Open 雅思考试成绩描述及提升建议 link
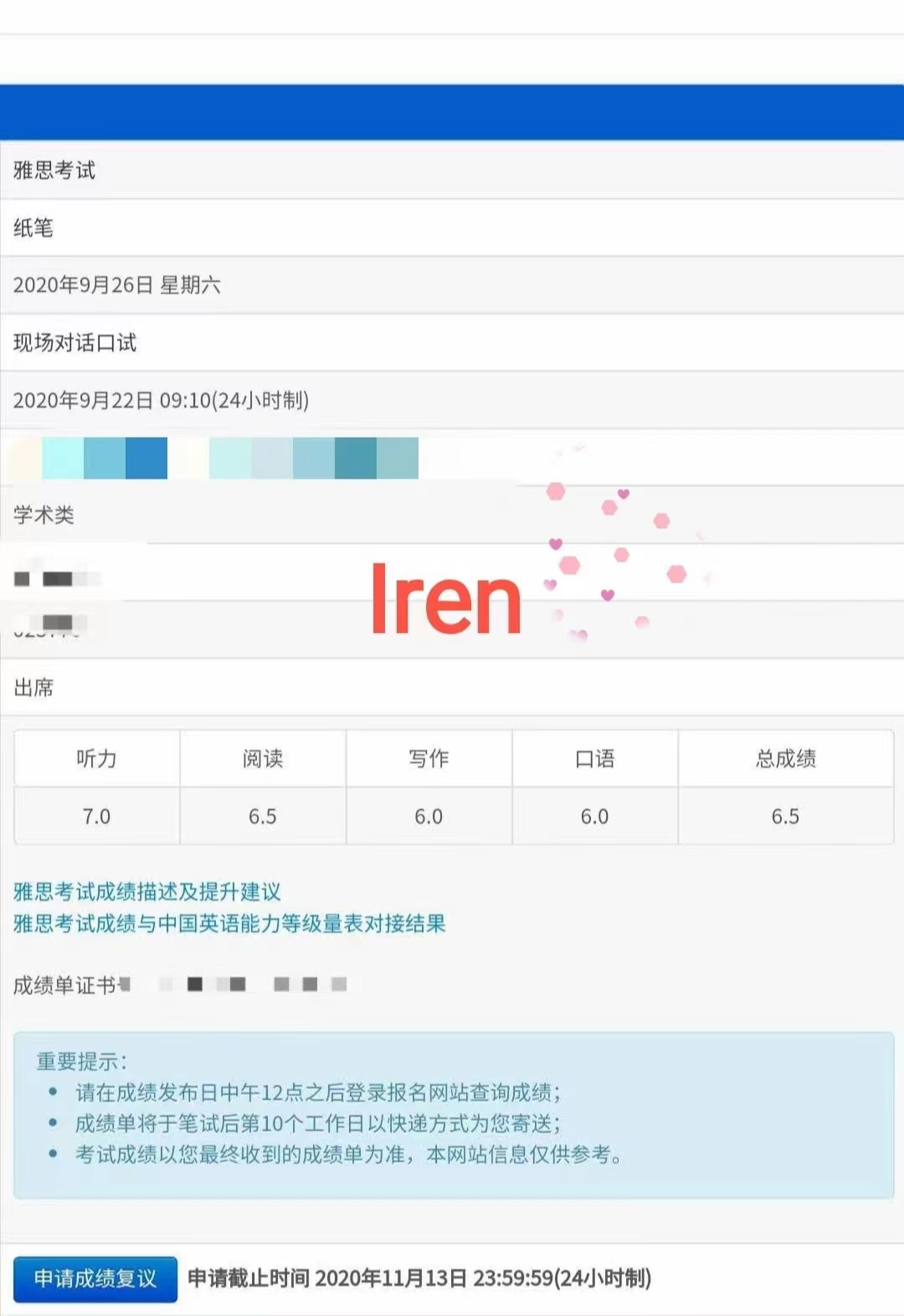 [x=147, y=892]
